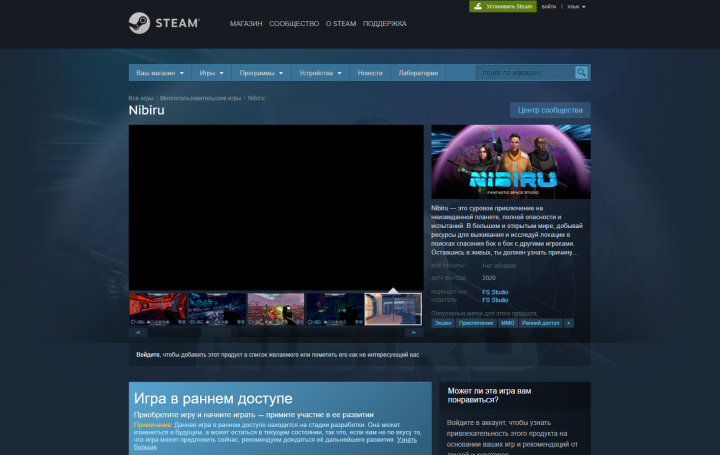This screenshot has width=720, height=455.
Task: Open the ПОДДЕРЖКА menu item
Action: [385, 23]
